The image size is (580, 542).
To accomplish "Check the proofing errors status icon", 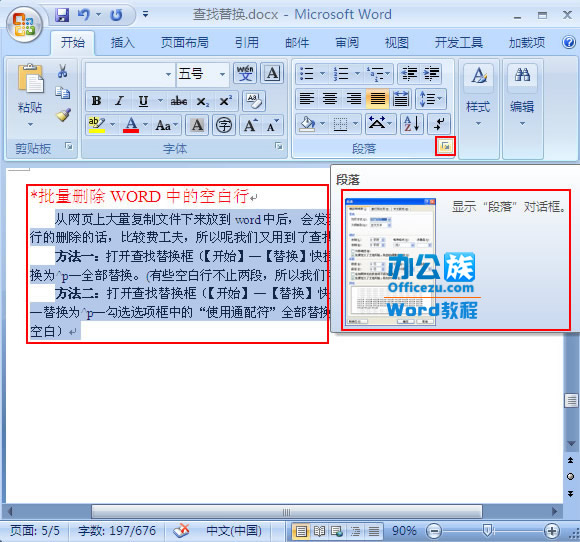I will pyautogui.click(x=181, y=531).
